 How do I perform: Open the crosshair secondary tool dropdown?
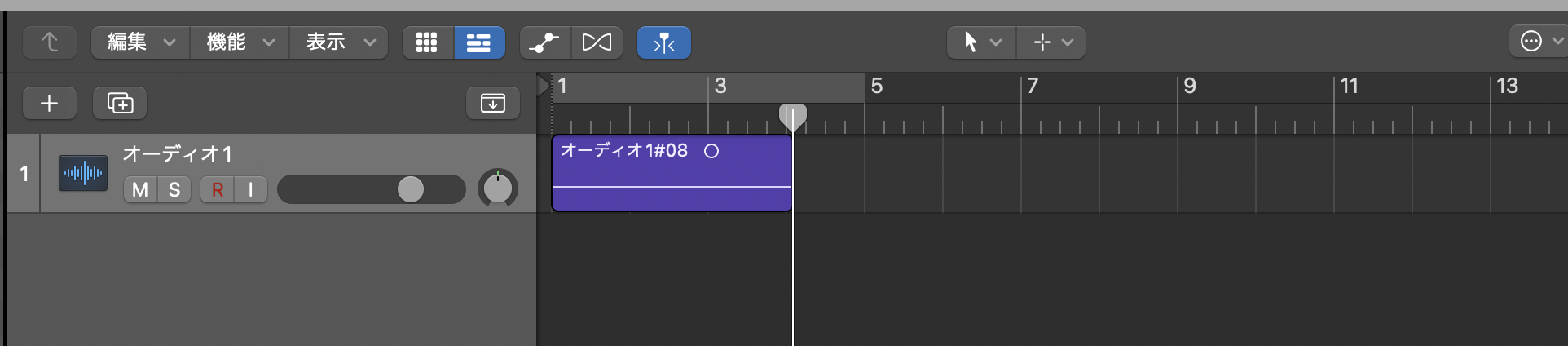1052,42
